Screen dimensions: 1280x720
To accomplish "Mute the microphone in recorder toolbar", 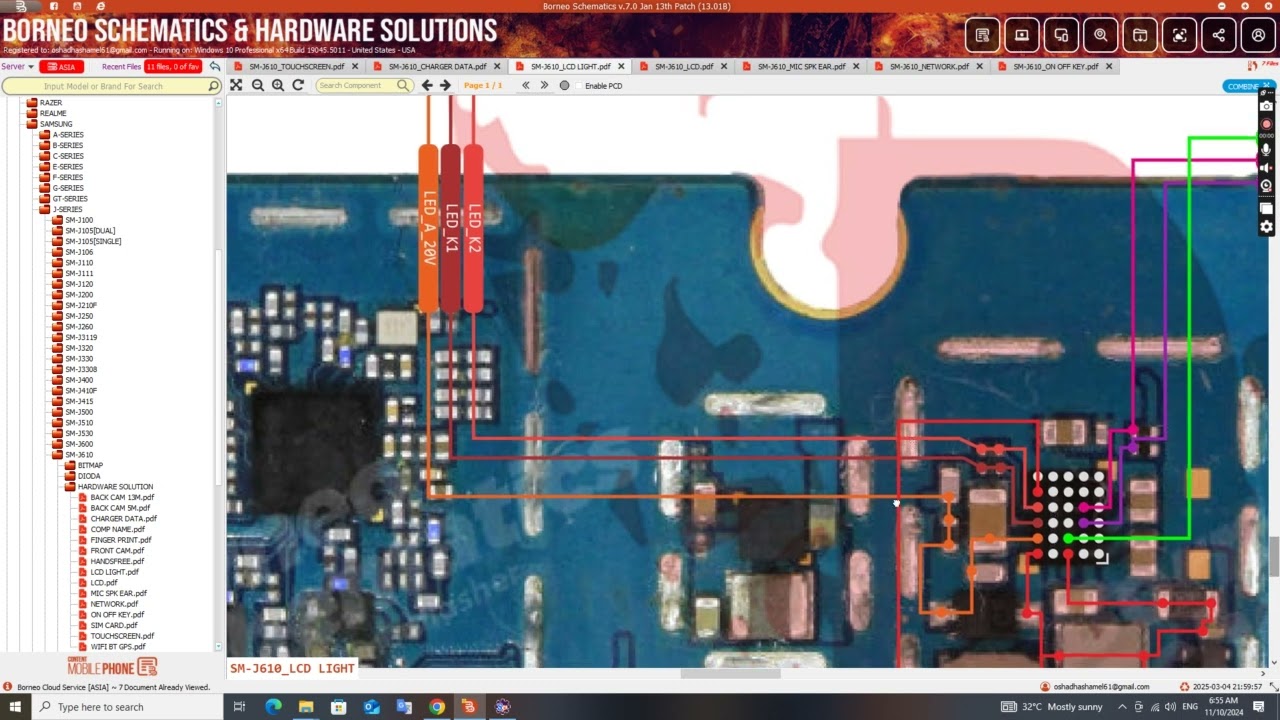I will [1266, 150].
